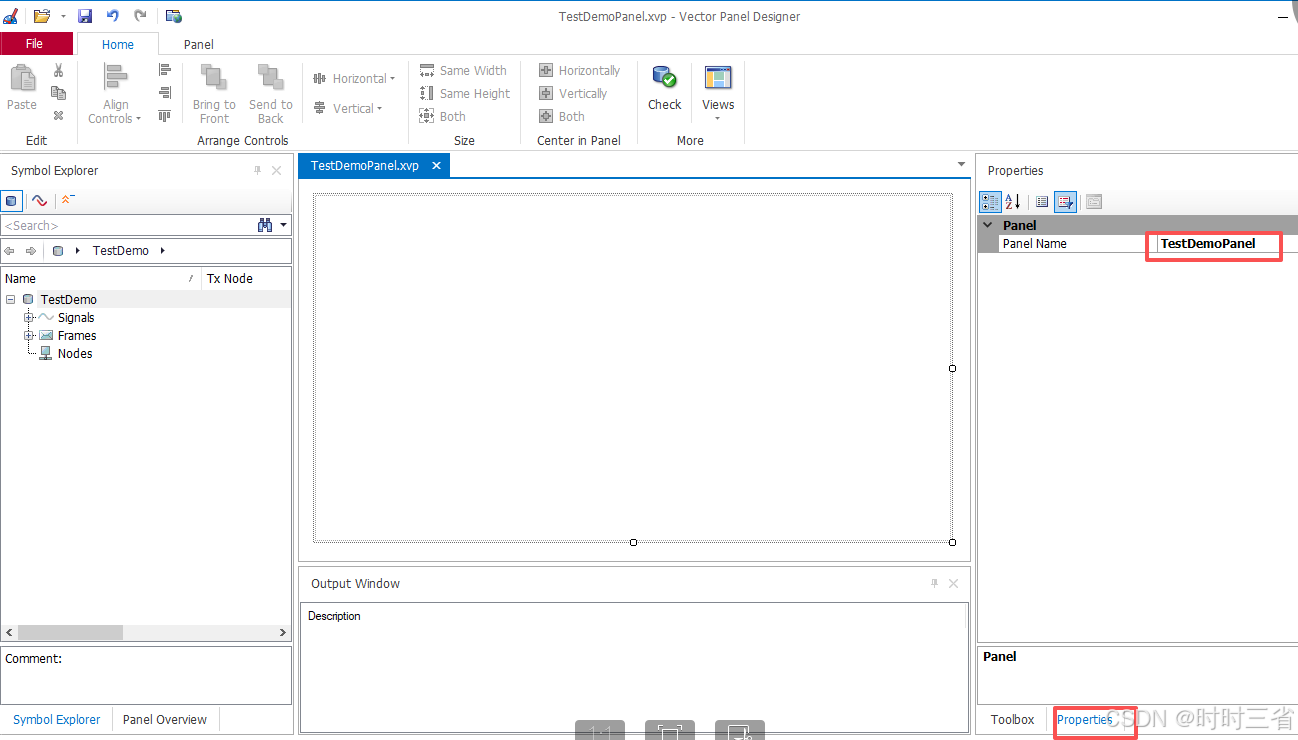
Task: Click the Cut scissors icon
Action: click(x=58, y=70)
